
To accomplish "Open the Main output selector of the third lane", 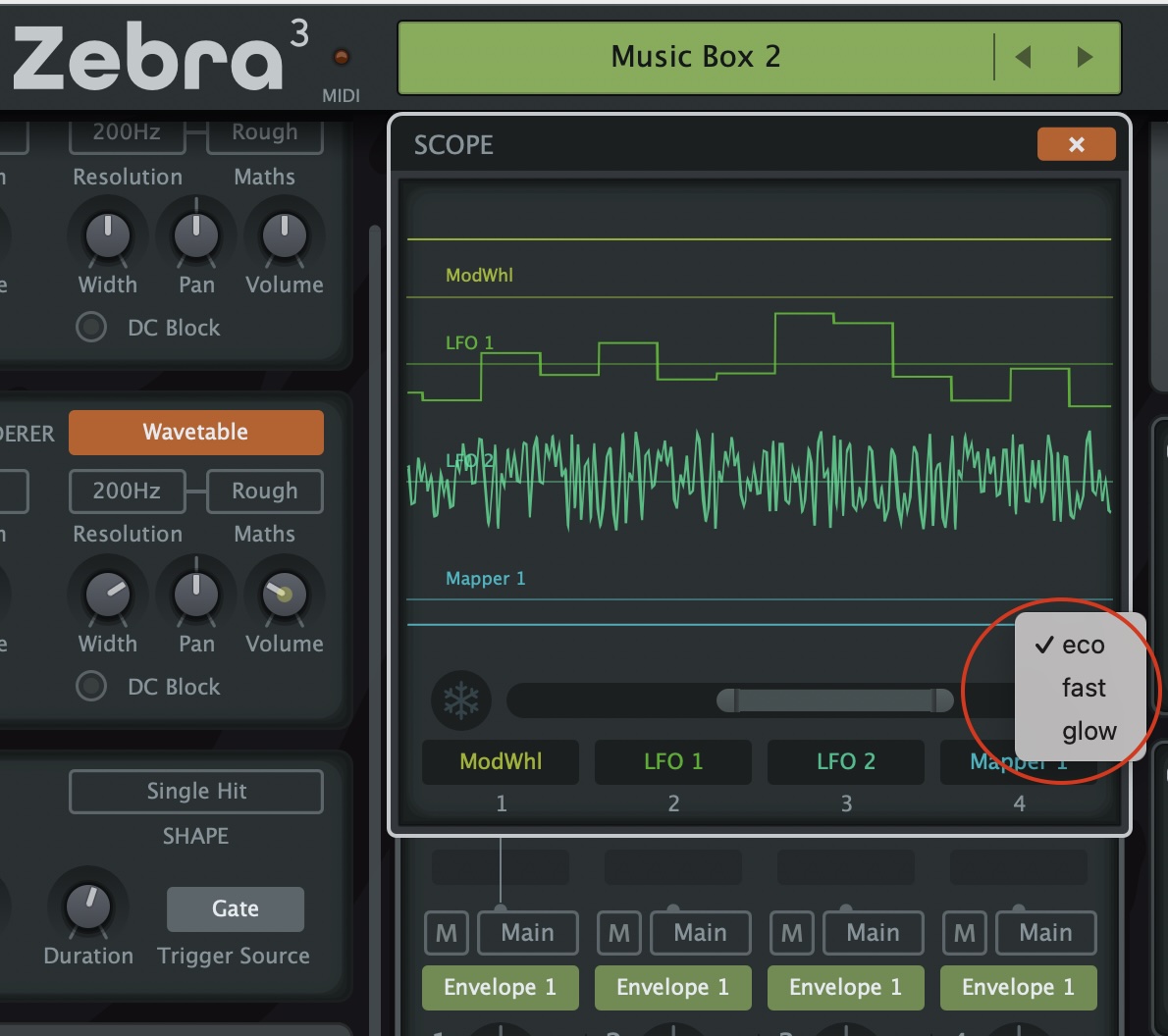I will [x=873, y=932].
